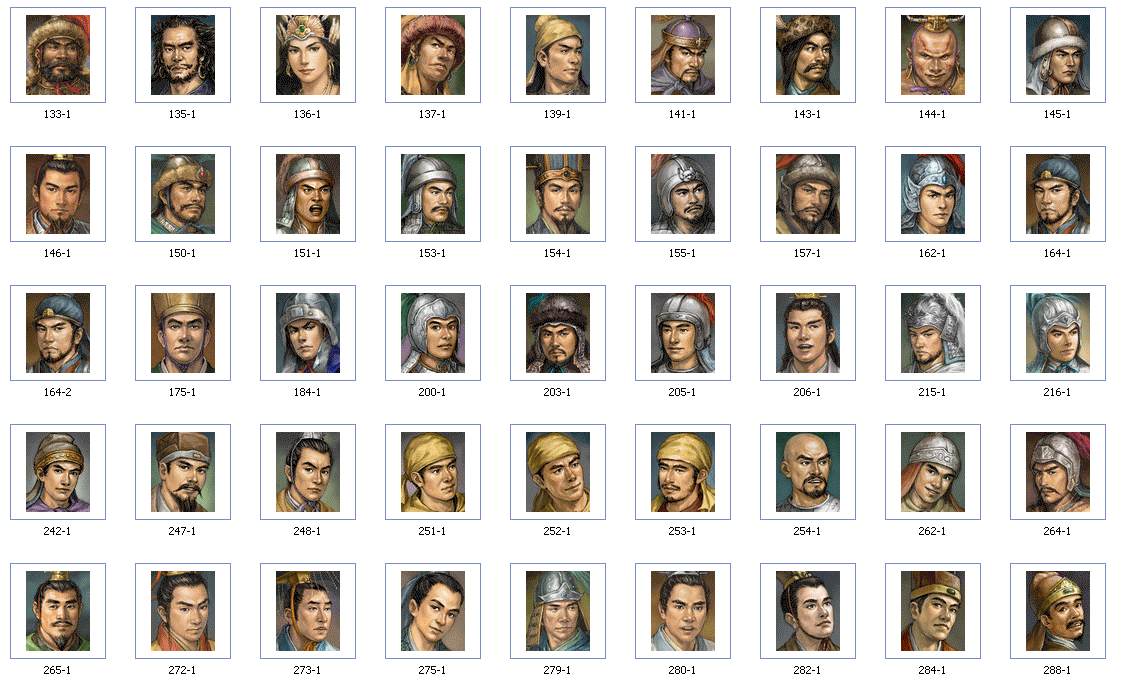Click file label 280-1
1128x685 pixels.
pos(682,670)
